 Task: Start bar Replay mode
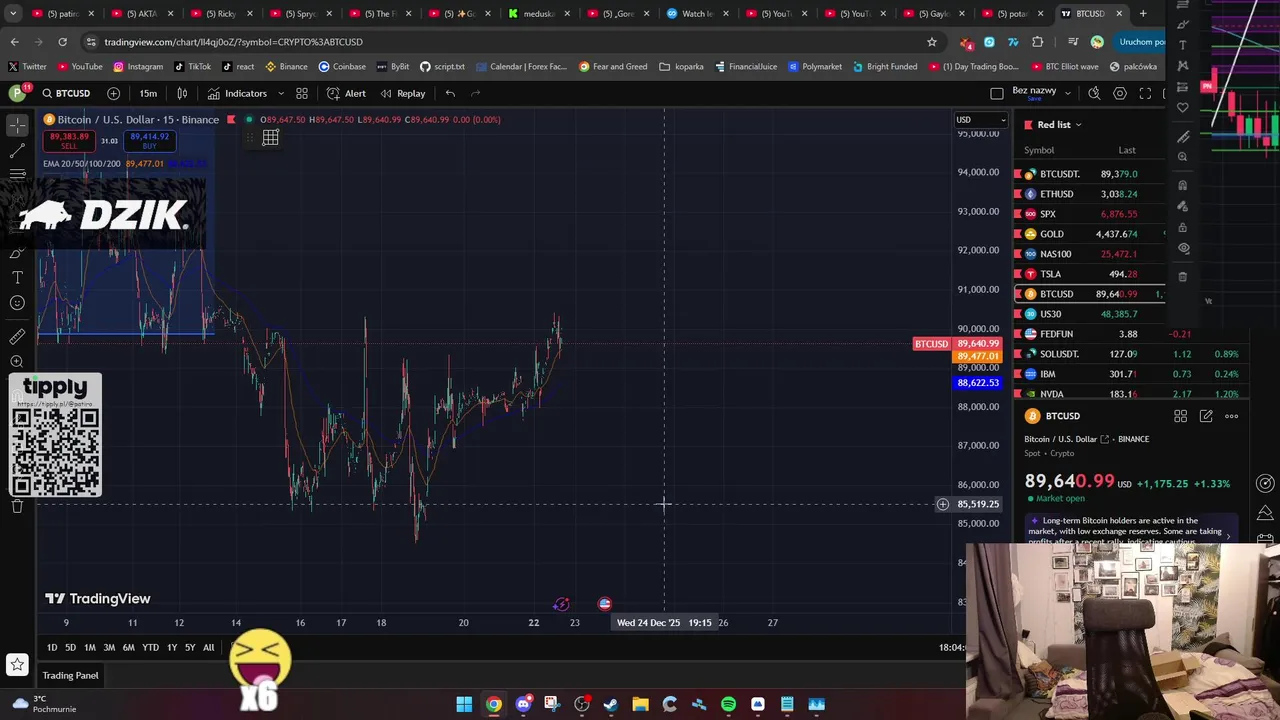coord(403,93)
